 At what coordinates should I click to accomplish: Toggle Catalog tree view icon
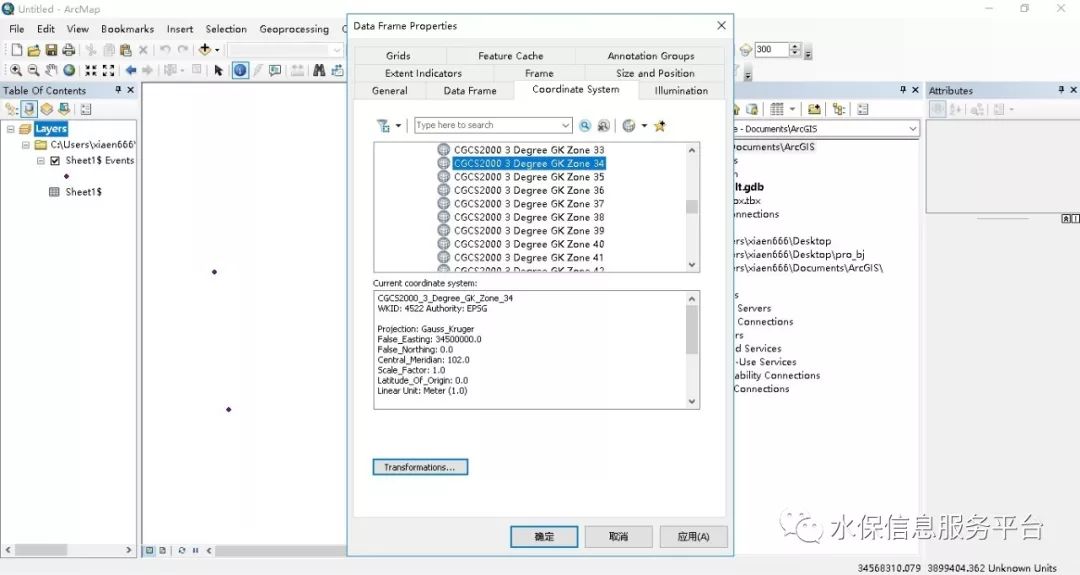[838, 109]
